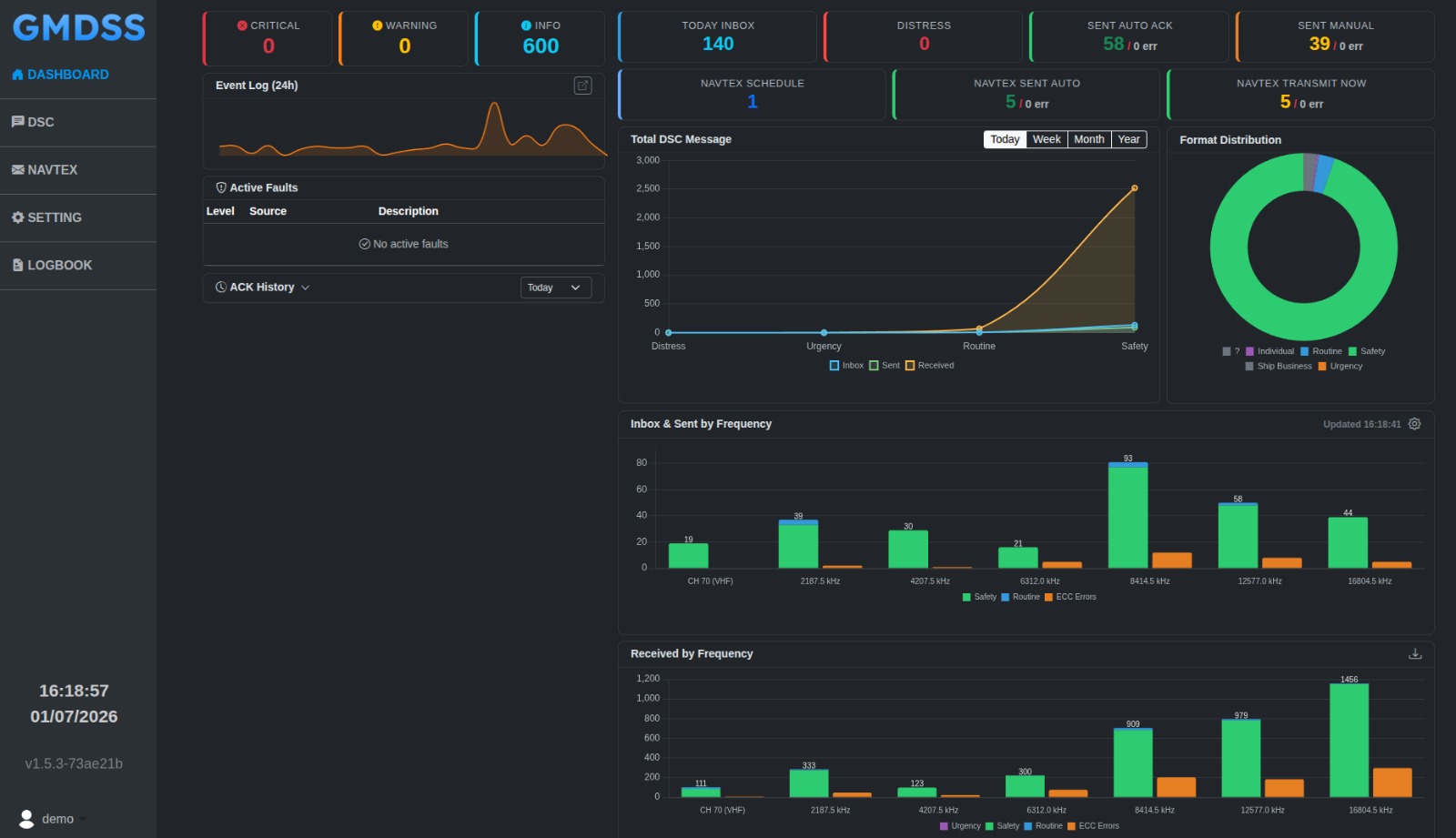
Task: Toggle Individual in Format Distribution legend
Action: click(1269, 351)
